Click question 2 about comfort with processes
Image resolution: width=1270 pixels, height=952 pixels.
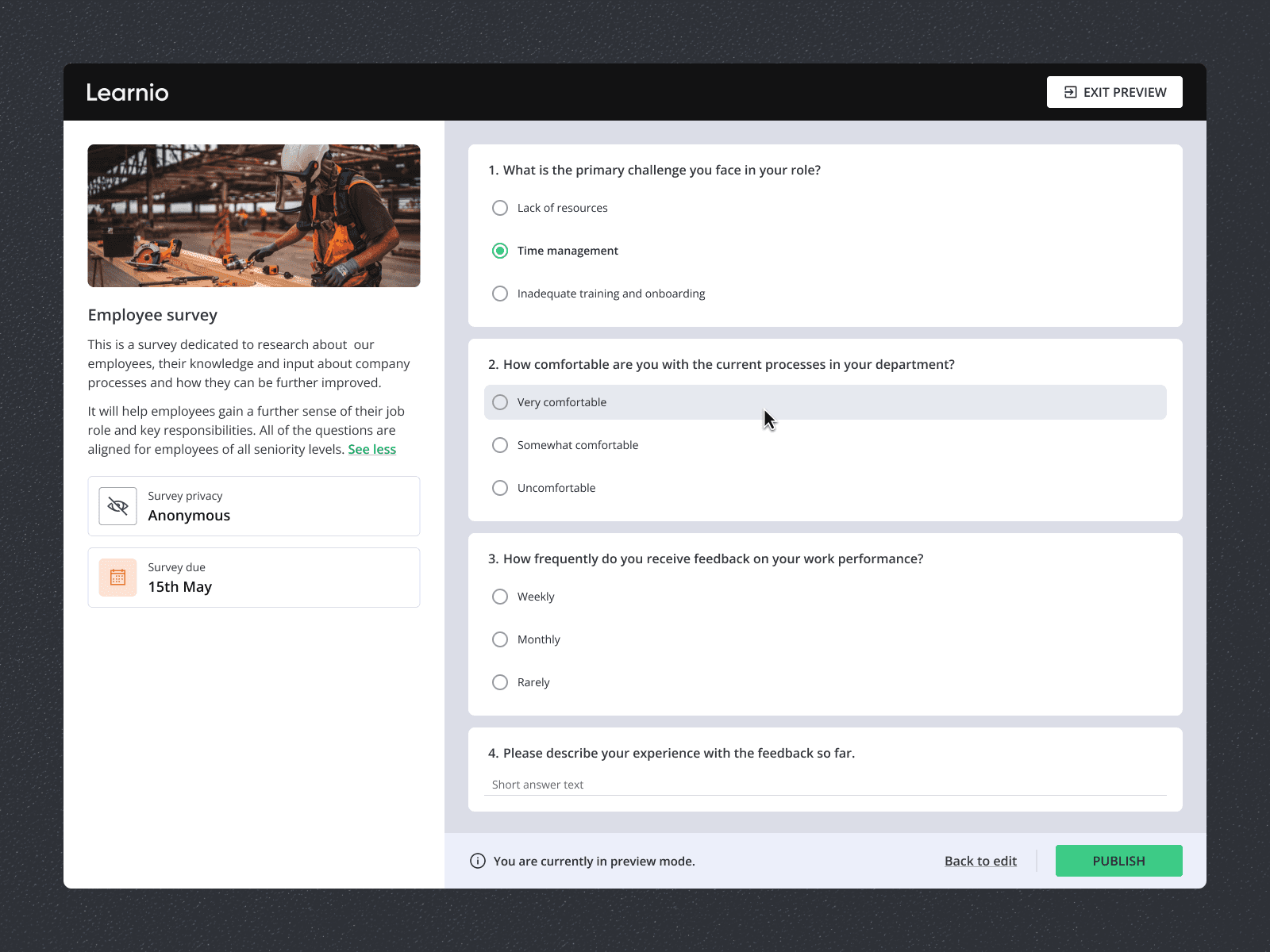(721, 364)
